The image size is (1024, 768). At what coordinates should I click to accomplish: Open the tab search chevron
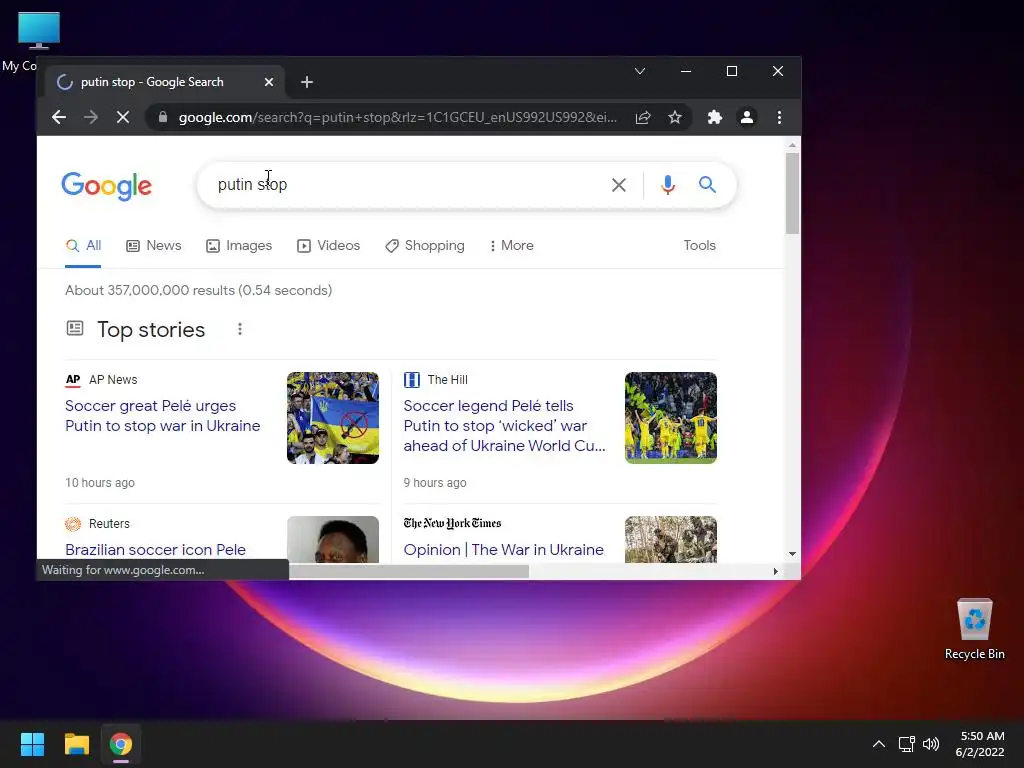click(640, 71)
